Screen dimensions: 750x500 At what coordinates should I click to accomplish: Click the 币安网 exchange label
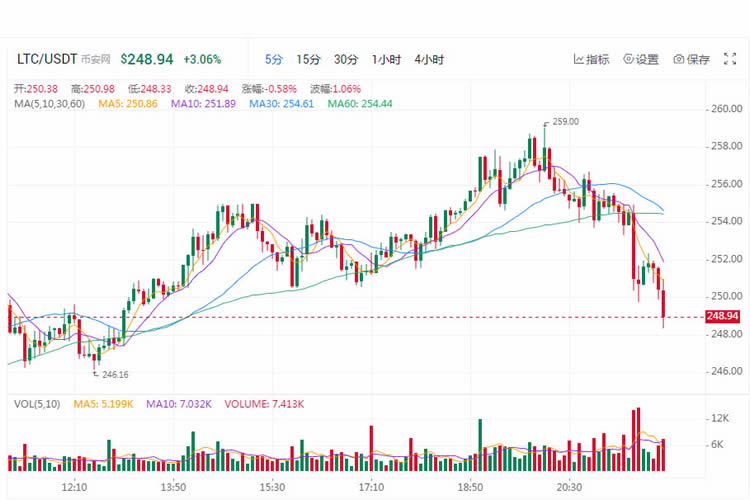point(96,59)
